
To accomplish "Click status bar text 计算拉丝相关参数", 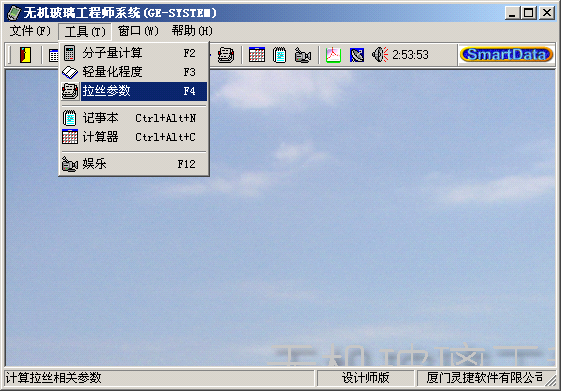I will tap(54, 377).
